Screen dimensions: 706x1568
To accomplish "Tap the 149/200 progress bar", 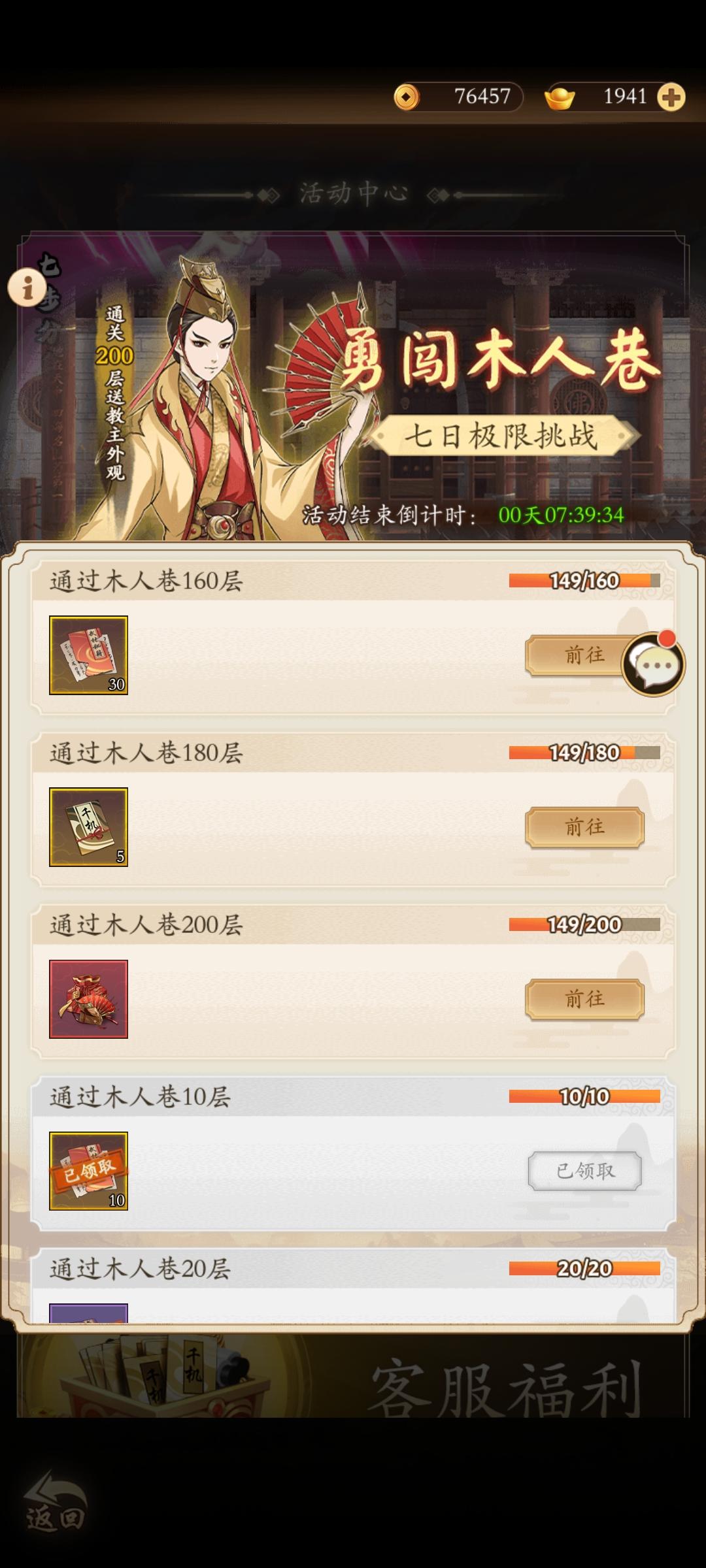I will coord(584,924).
